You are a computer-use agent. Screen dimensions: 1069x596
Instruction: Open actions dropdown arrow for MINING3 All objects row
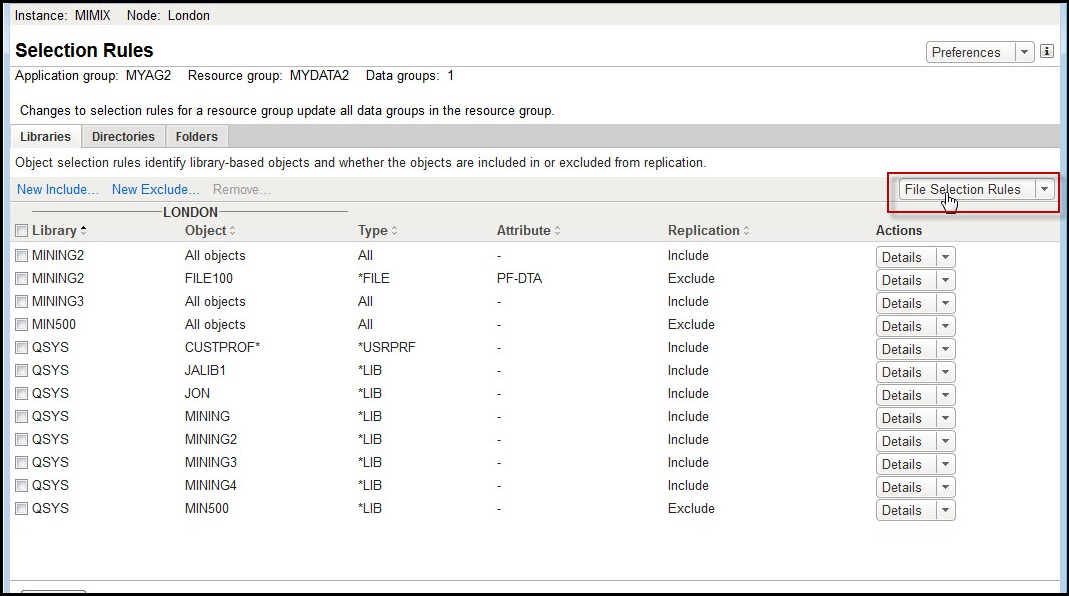point(945,303)
